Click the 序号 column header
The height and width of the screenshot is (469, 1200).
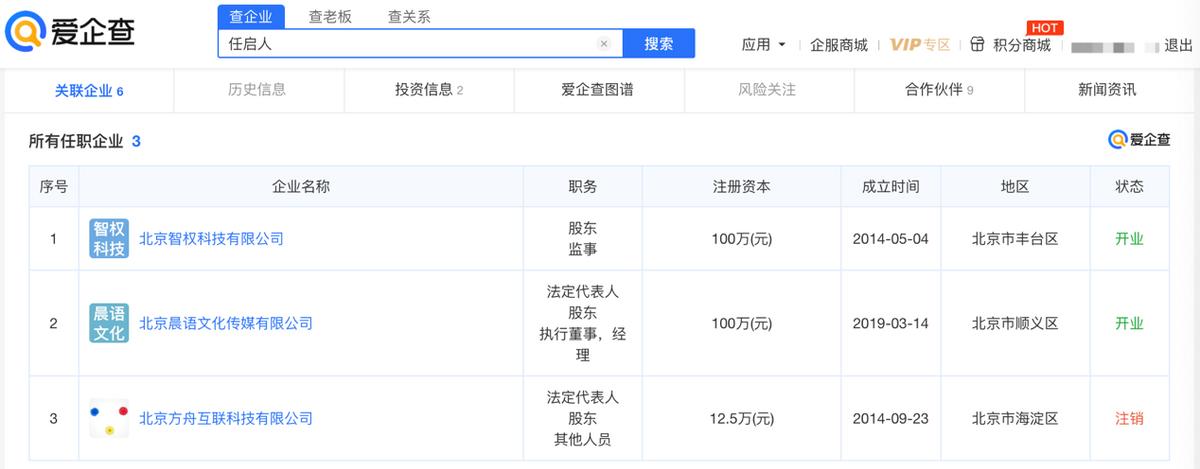point(54,187)
